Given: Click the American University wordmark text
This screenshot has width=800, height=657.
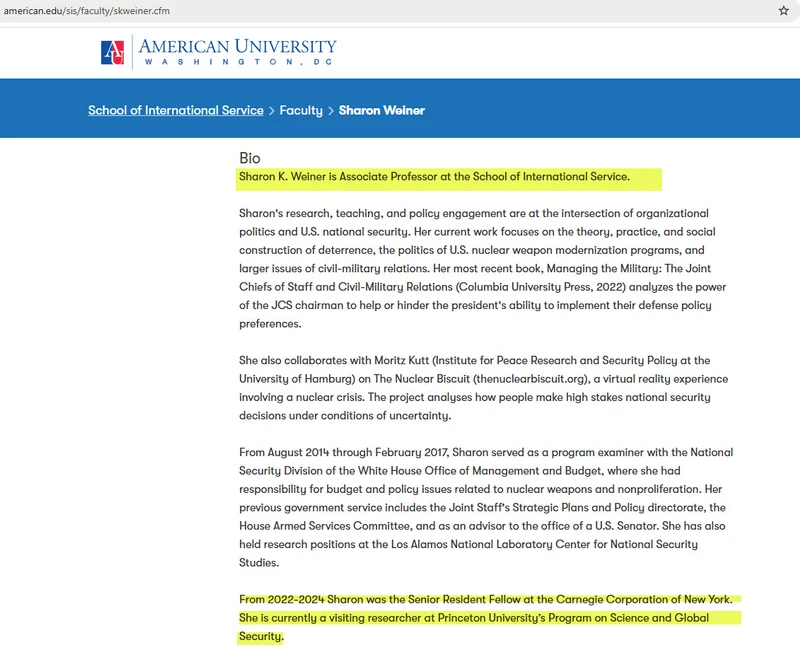Looking at the screenshot, I should click(x=238, y=52).
